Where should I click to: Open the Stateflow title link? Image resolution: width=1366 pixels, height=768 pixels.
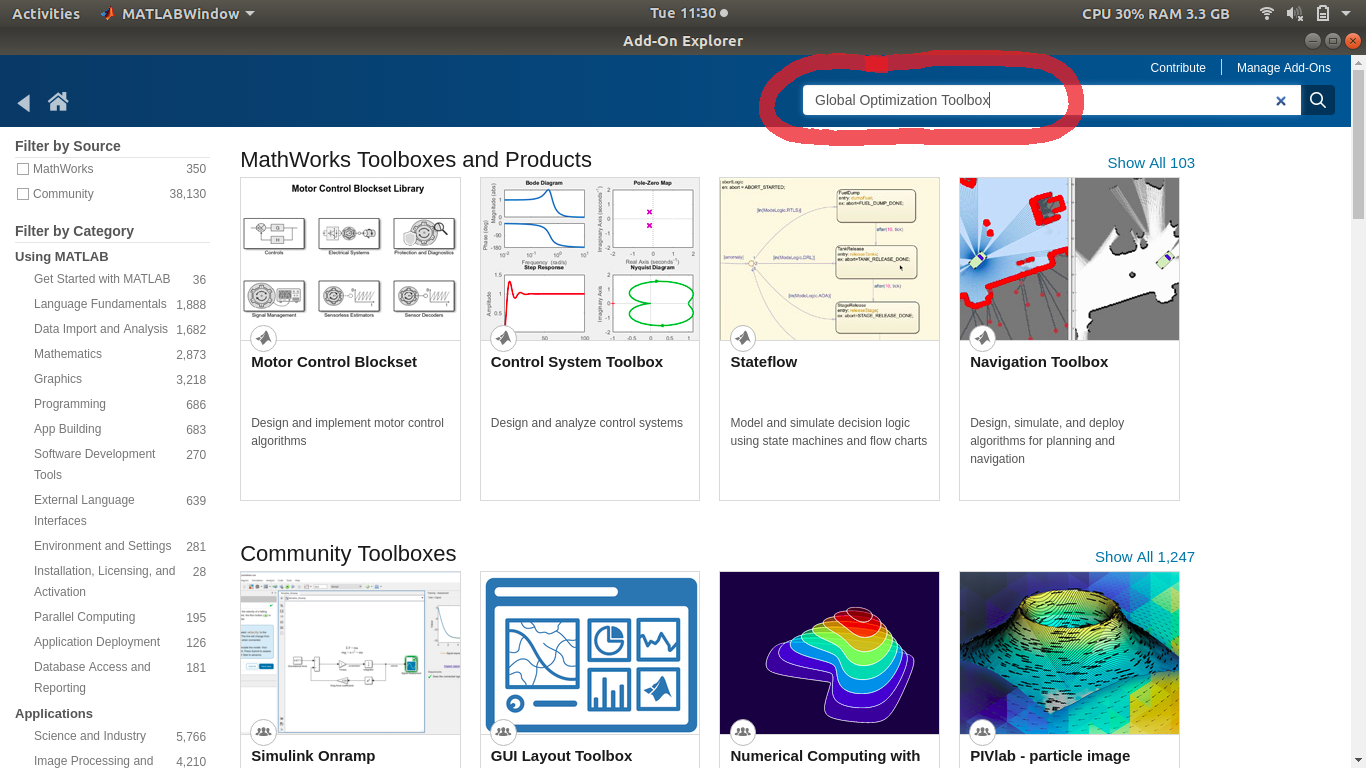click(764, 362)
